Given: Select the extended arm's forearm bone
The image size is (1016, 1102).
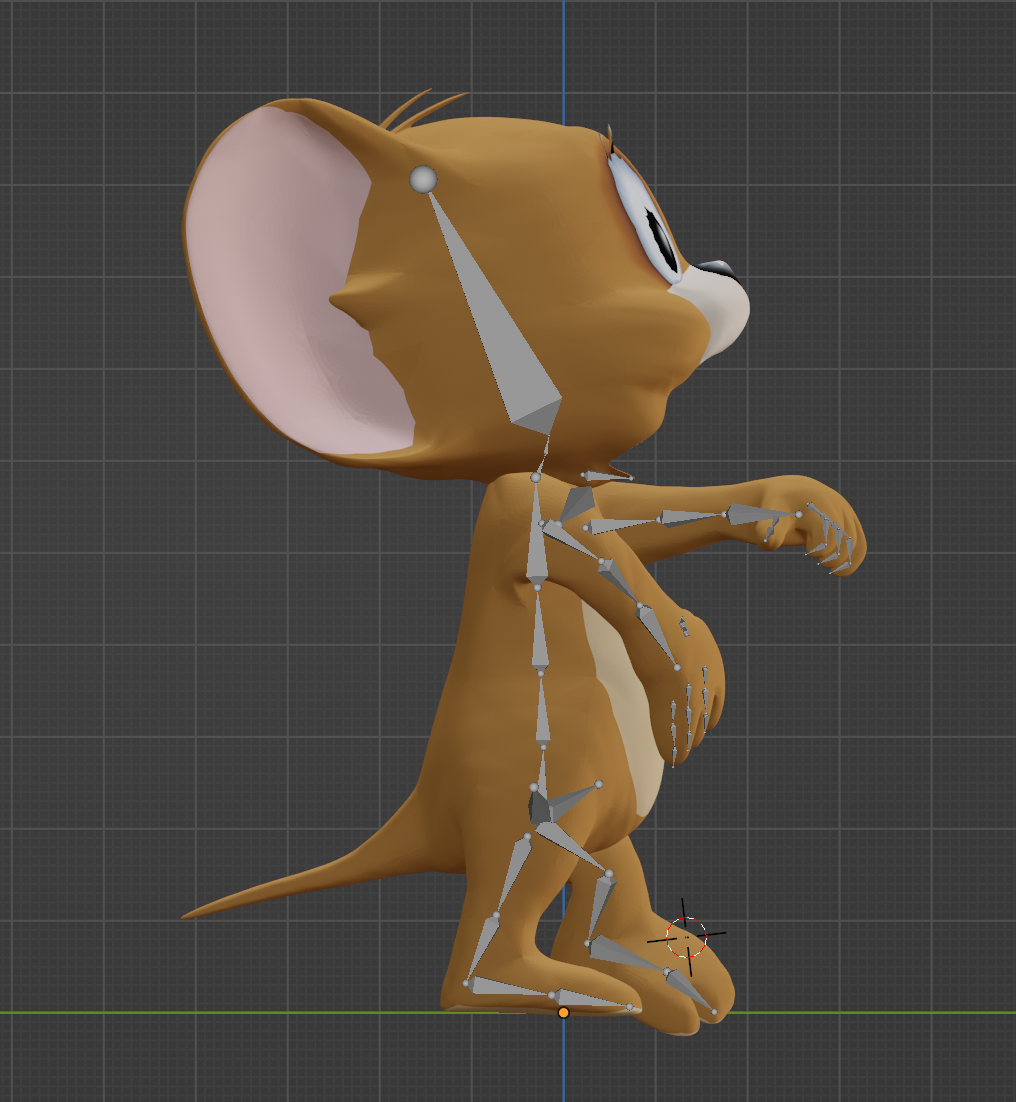Looking at the screenshot, I should 692,517.
